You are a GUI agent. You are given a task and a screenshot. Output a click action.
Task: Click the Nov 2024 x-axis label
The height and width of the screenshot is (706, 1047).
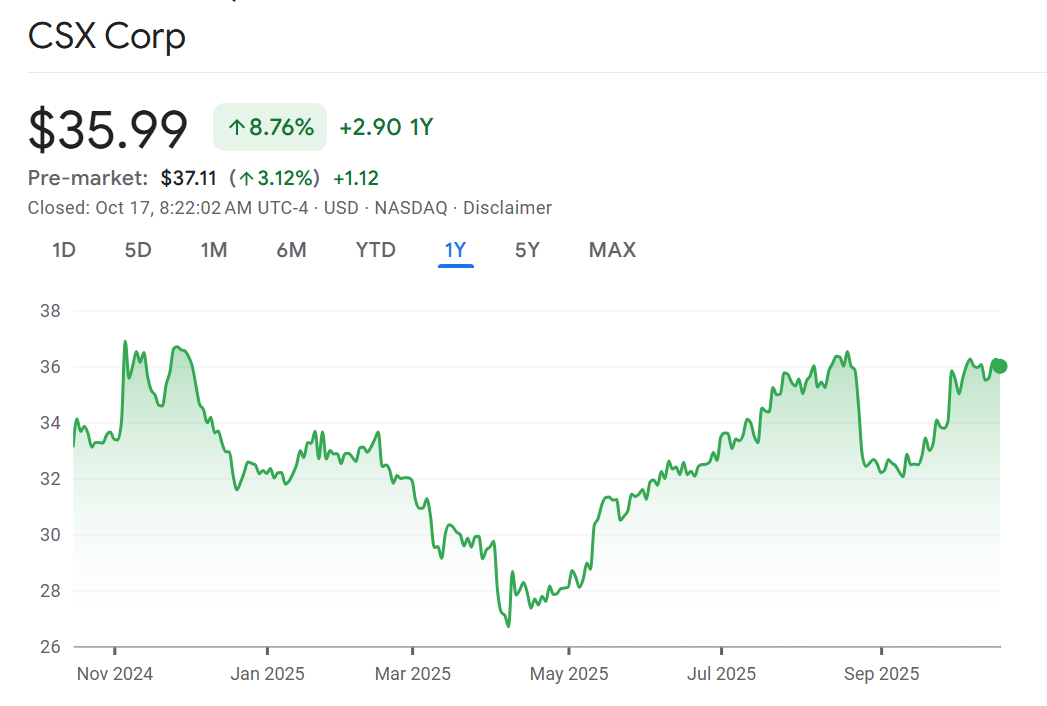click(115, 674)
